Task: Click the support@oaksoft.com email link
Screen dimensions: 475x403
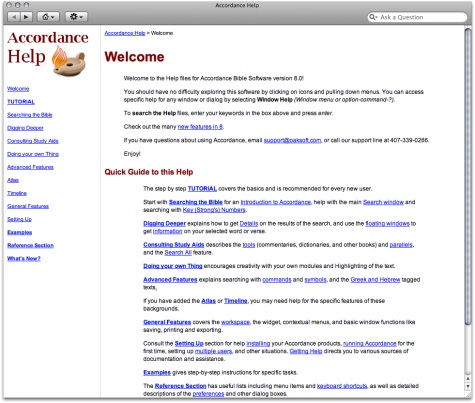Action: click(292, 140)
